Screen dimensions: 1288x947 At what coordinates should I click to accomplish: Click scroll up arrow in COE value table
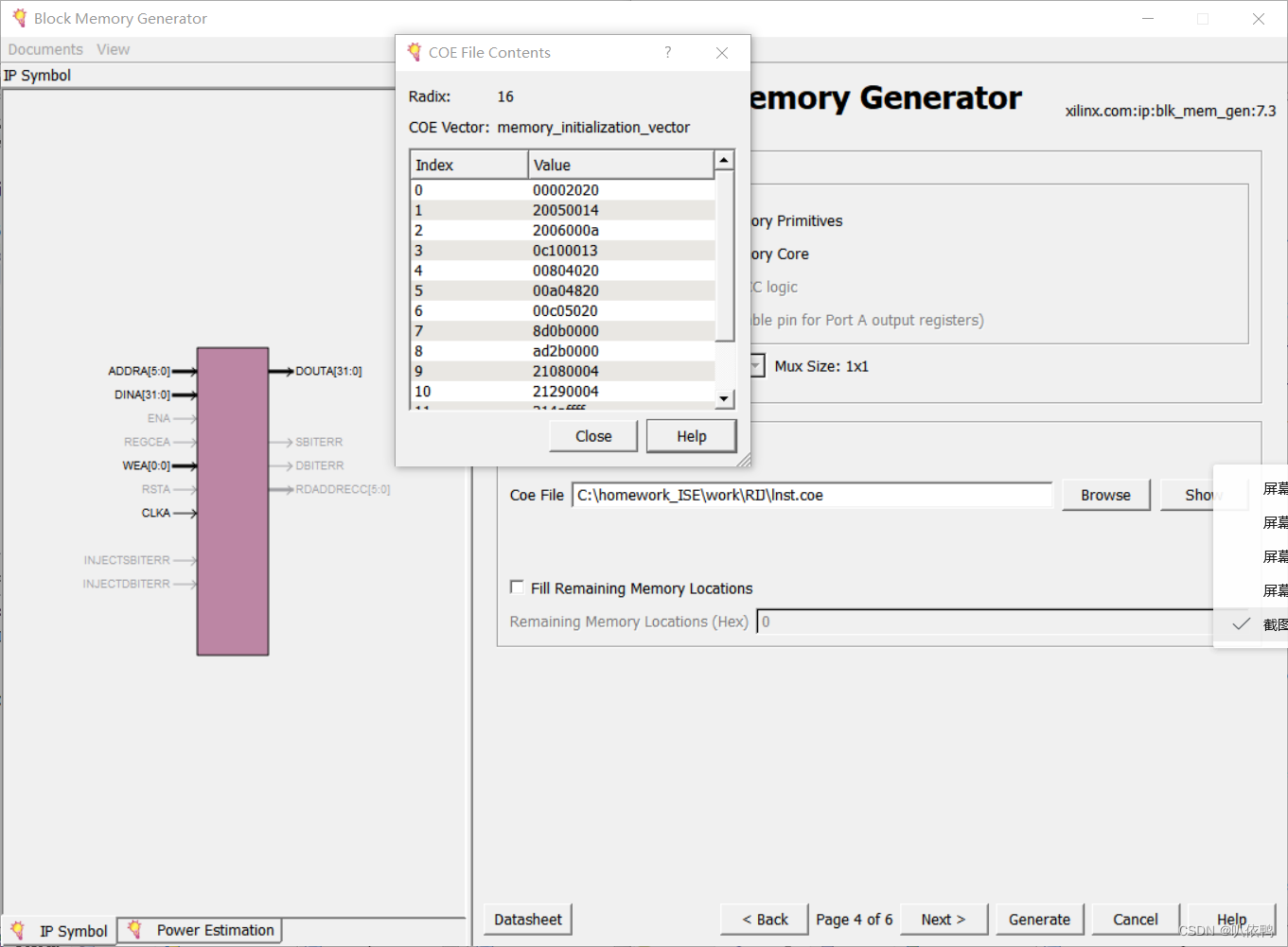[x=724, y=159]
